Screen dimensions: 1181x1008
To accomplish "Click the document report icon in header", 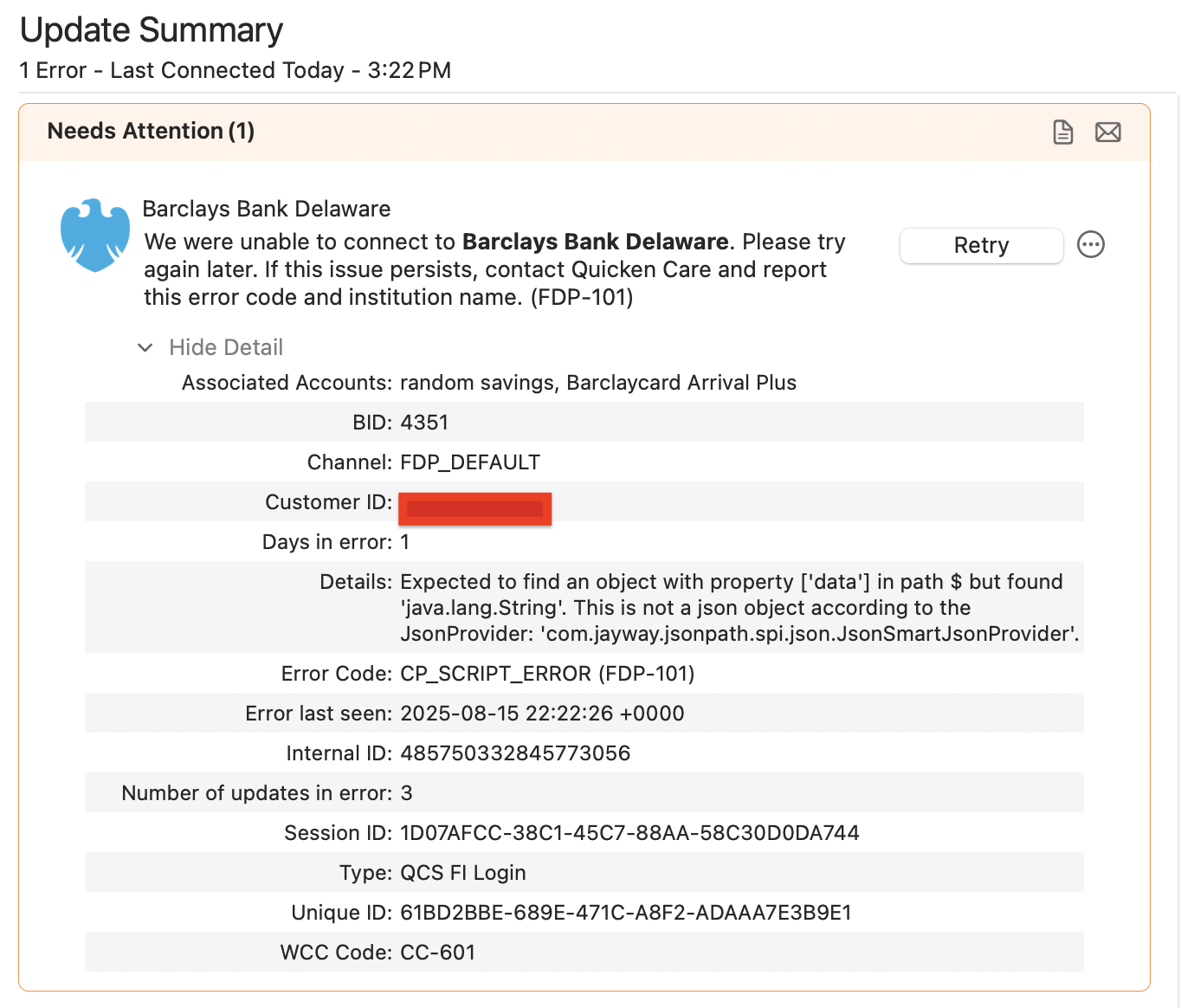I will [1062, 132].
